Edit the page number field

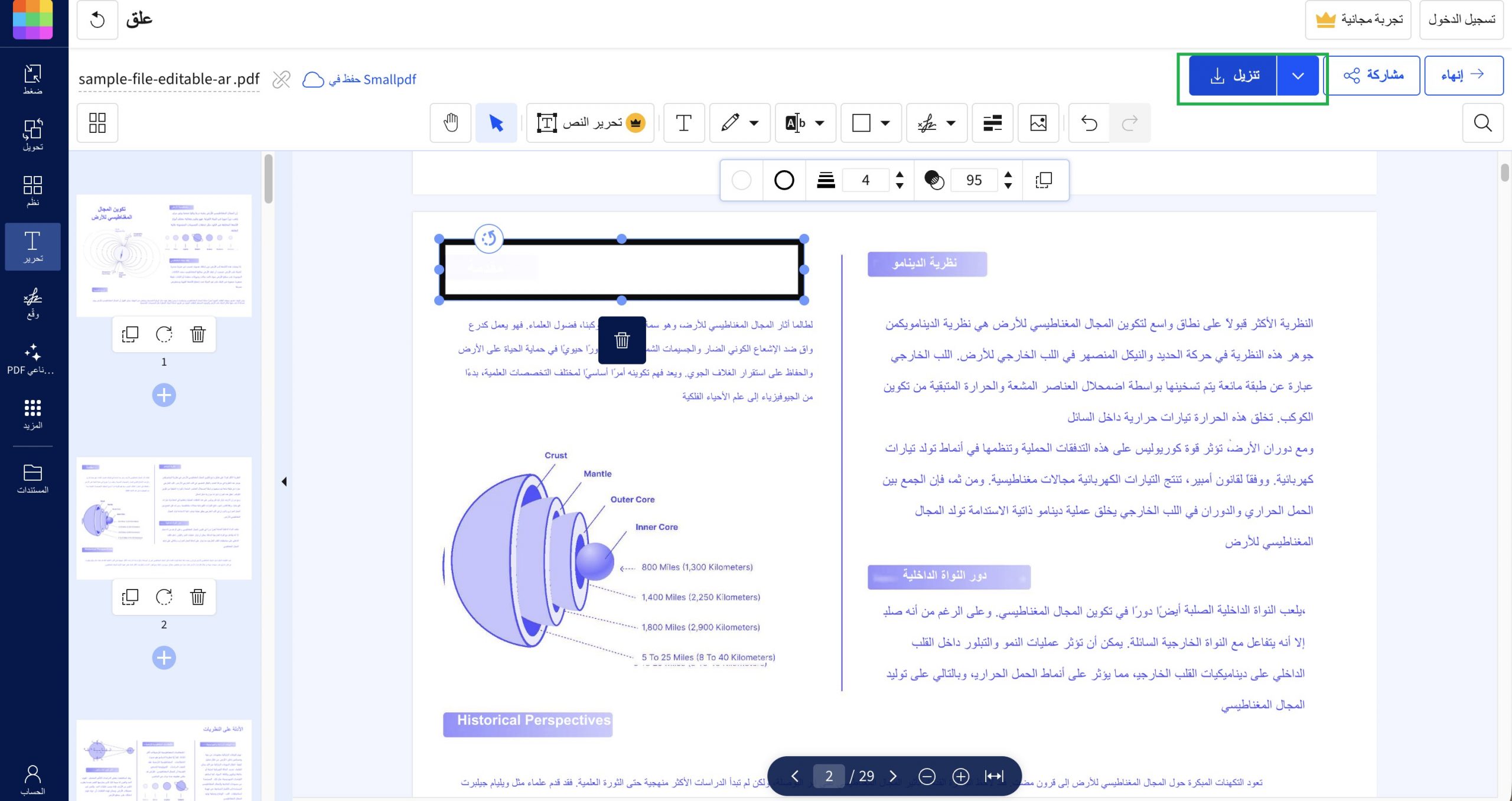[829, 776]
